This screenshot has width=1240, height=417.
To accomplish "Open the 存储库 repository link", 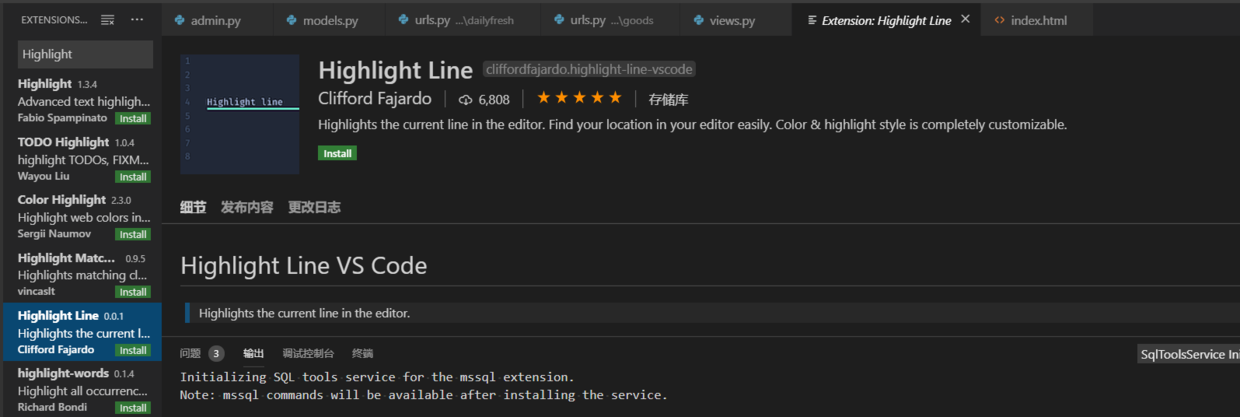I will click(668, 99).
